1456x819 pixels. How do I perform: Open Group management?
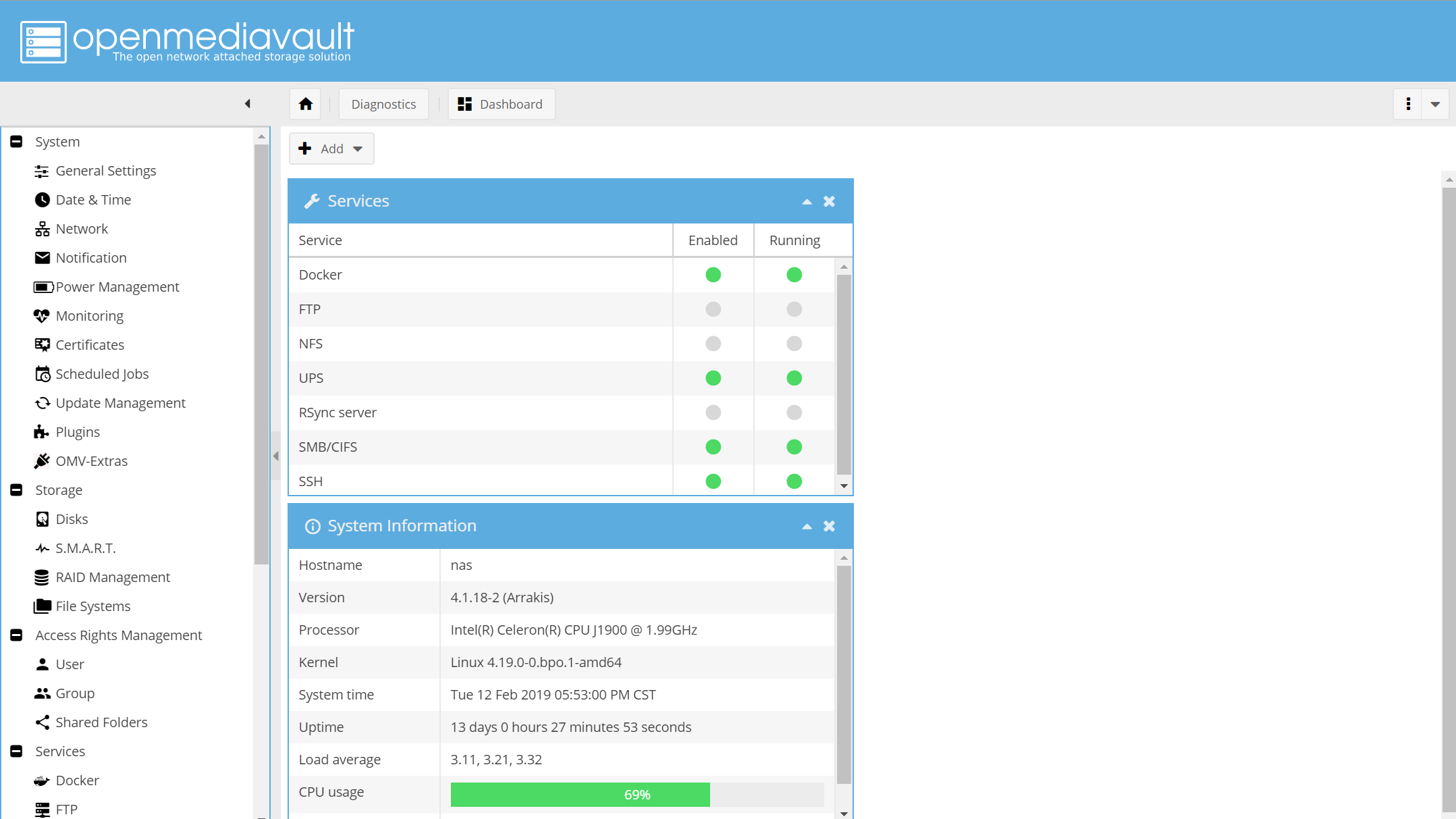75,693
